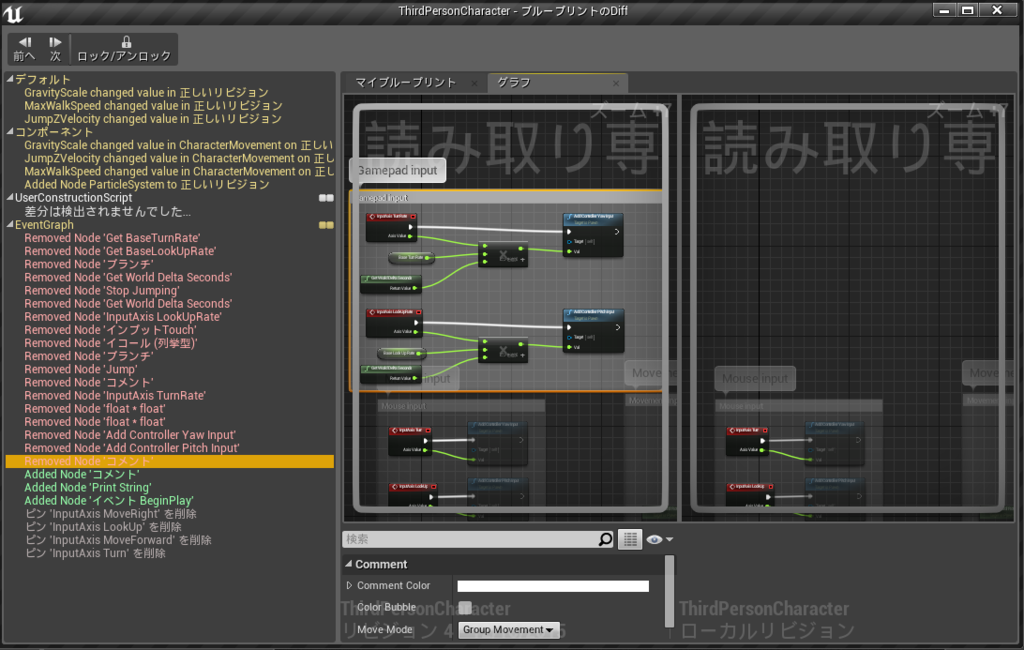Screen dimensions: 1024x650
Task: Click UserConstructionScript graph indicator icon
Action: [x=326, y=198]
